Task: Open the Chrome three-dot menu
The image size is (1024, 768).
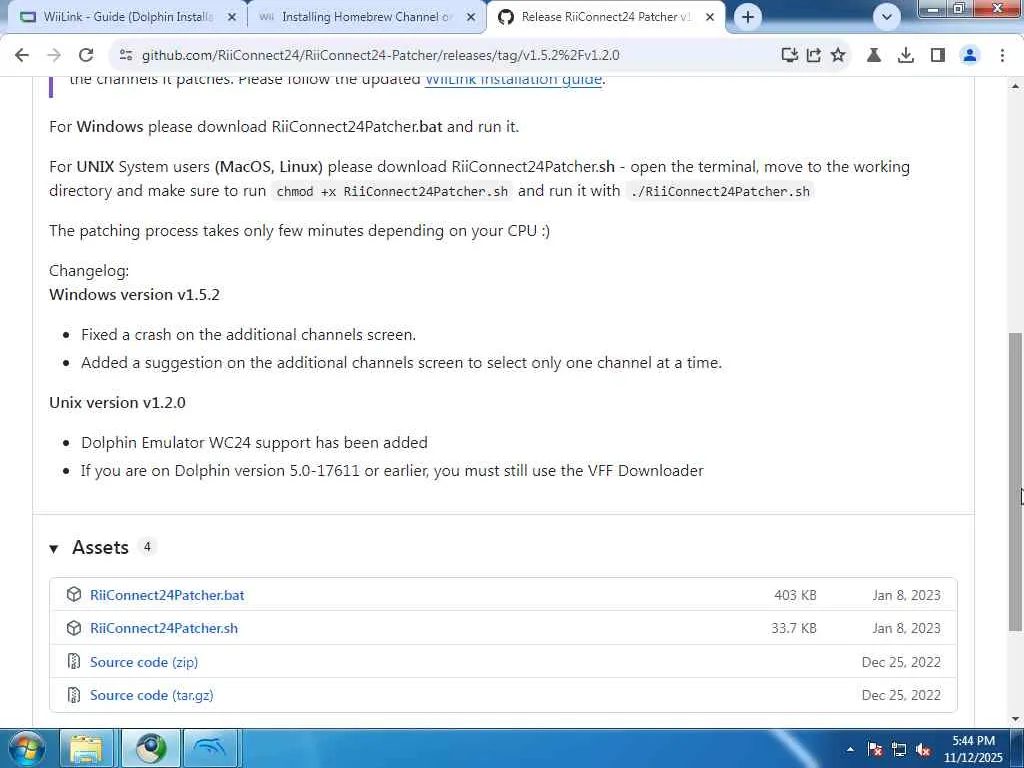Action: pos(1002,56)
